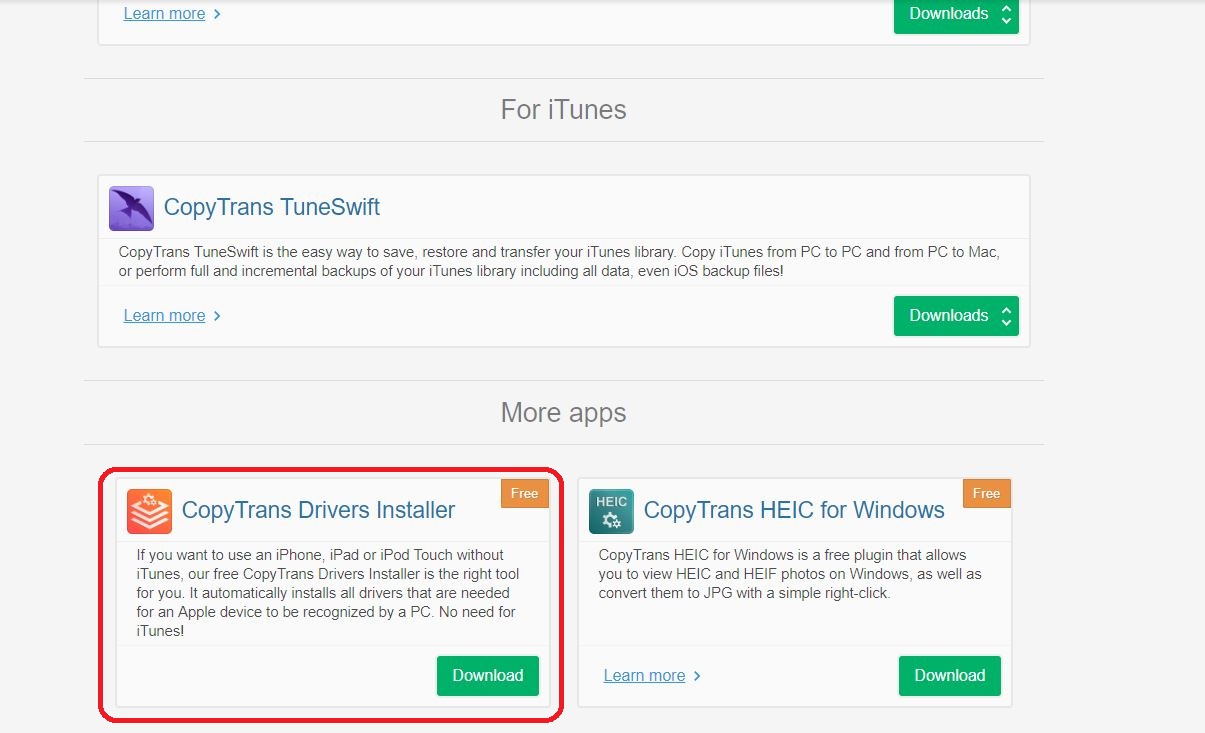Click the chevron arrow beside HEIC's Learn more
This screenshot has width=1205, height=733.
pos(697,676)
